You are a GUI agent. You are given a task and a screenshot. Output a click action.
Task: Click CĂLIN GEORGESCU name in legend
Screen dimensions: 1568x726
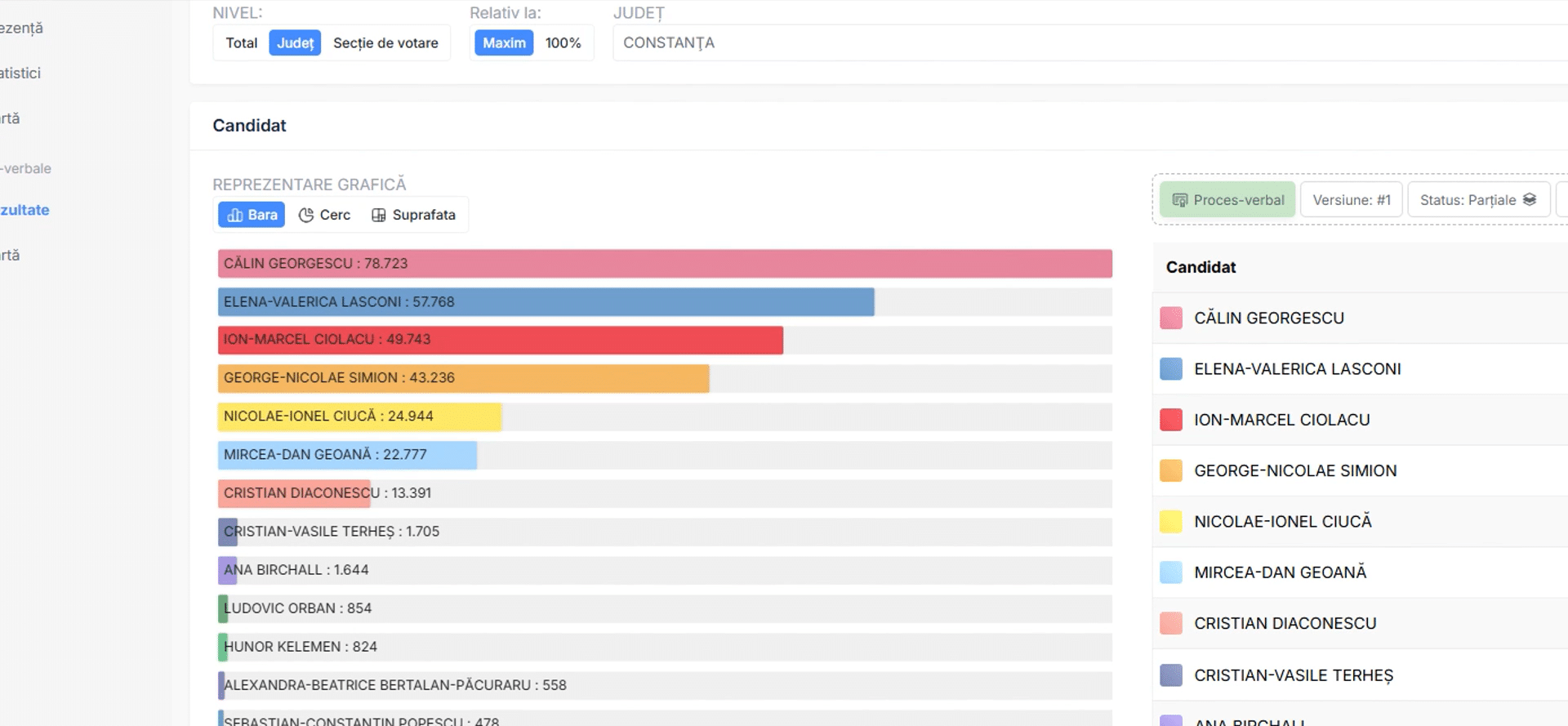point(1269,318)
